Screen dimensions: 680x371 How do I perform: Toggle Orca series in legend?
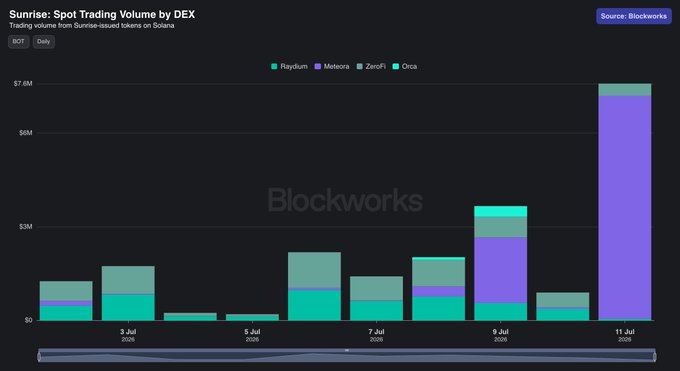[x=405, y=66]
